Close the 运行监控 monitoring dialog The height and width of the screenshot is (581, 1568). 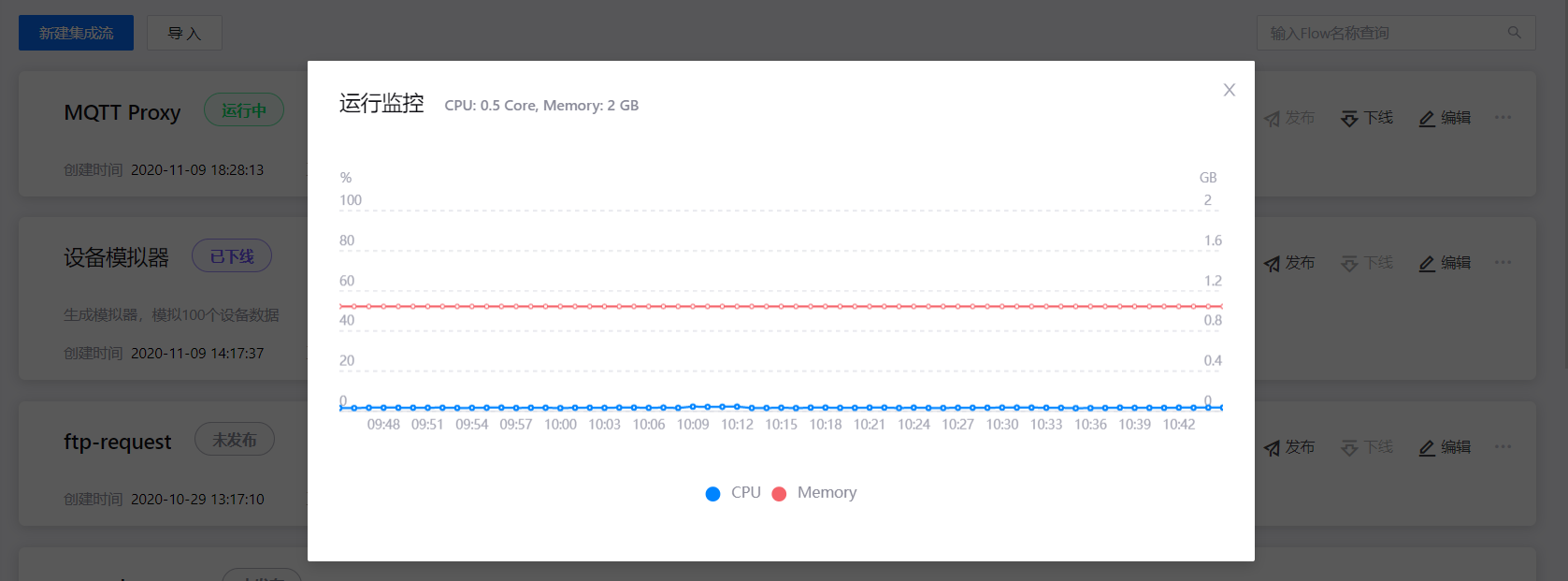[1229, 90]
